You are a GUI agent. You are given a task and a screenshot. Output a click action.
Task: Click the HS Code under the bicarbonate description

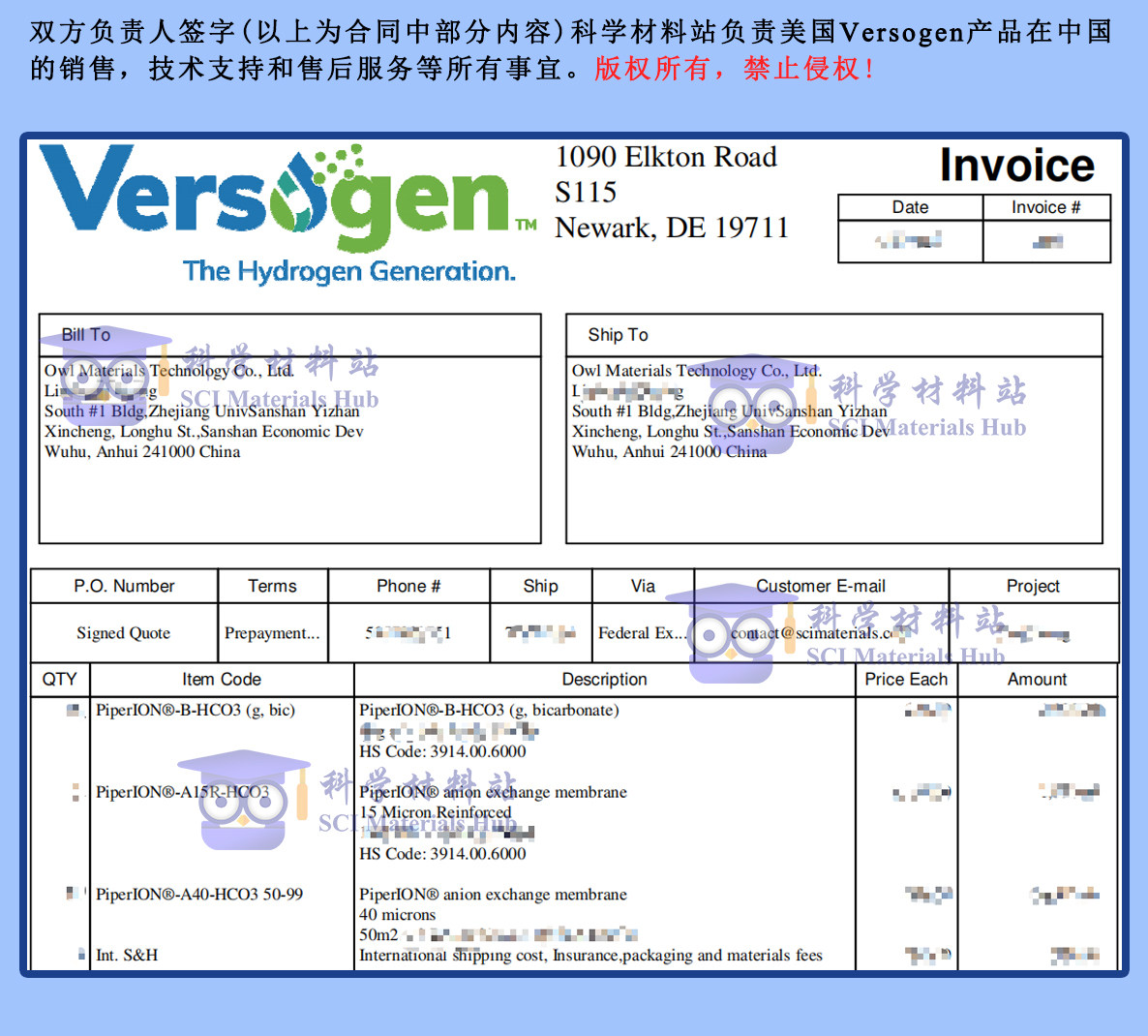point(442,751)
